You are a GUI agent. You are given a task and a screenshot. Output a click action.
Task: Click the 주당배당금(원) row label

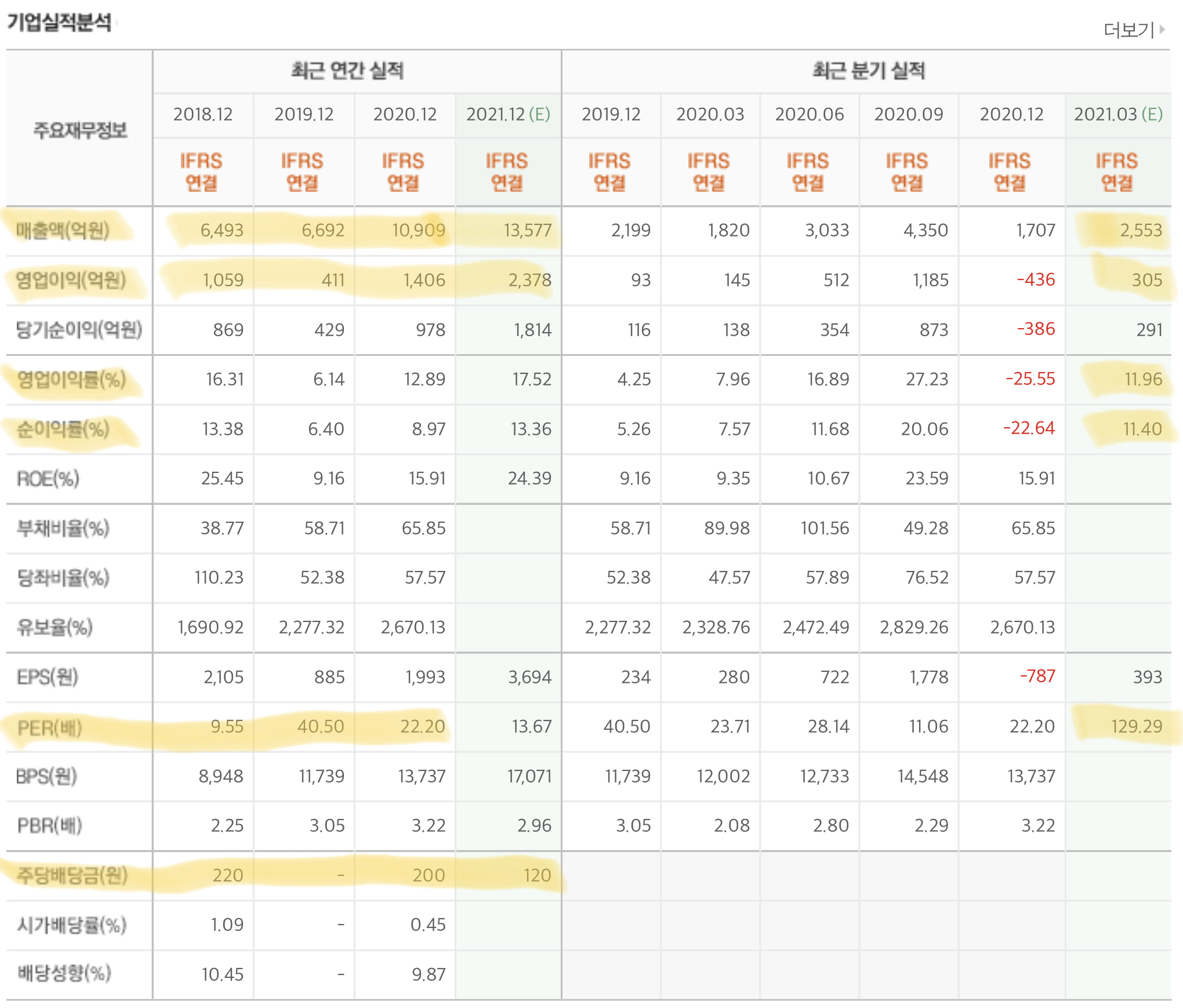point(72,875)
